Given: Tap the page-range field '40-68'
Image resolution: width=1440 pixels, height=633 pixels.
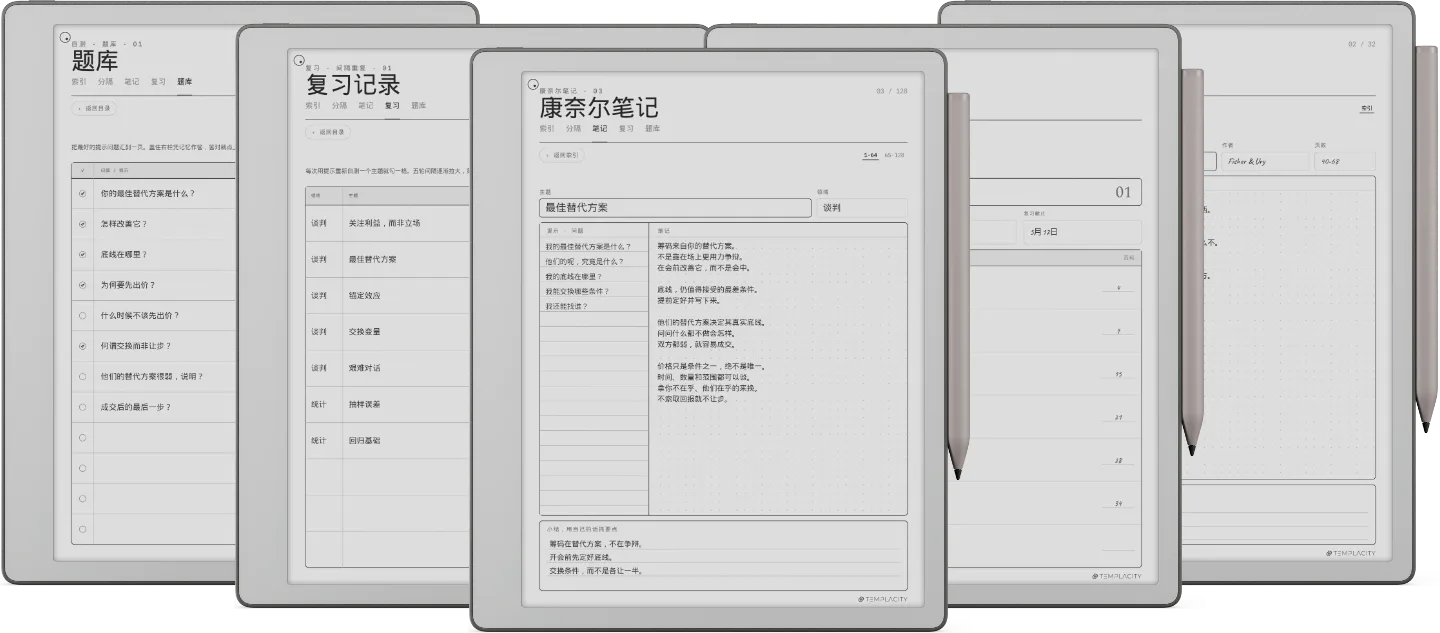Looking at the screenshot, I should tap(1344, 161).
